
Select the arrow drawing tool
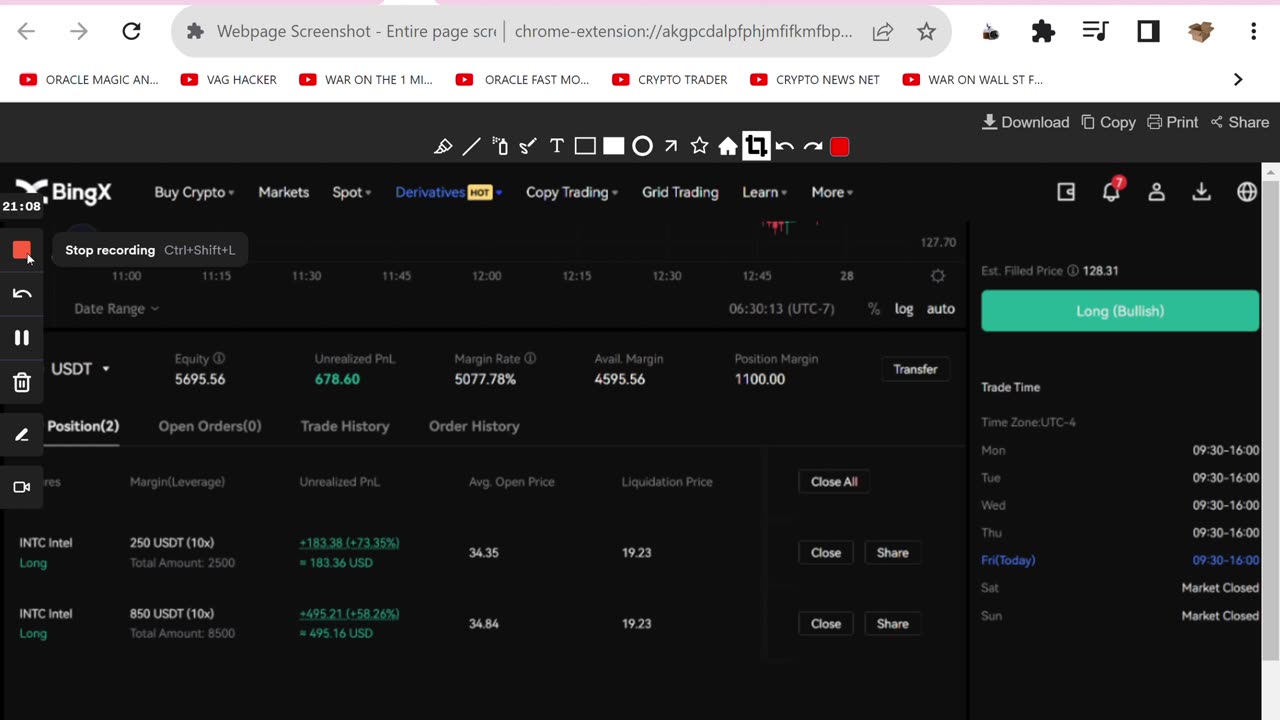[671, 147]
